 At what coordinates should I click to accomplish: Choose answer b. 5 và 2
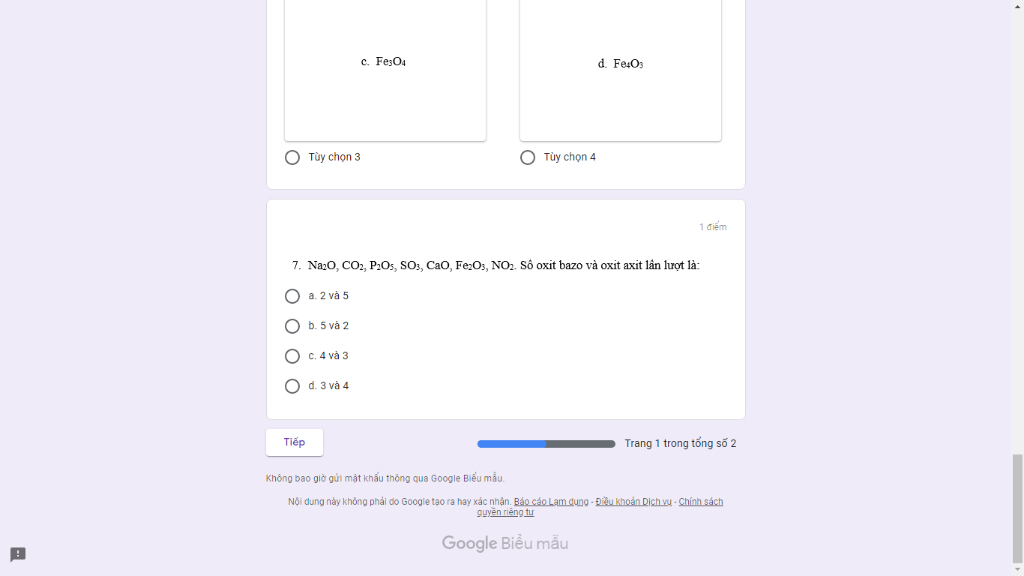(292, 326)
